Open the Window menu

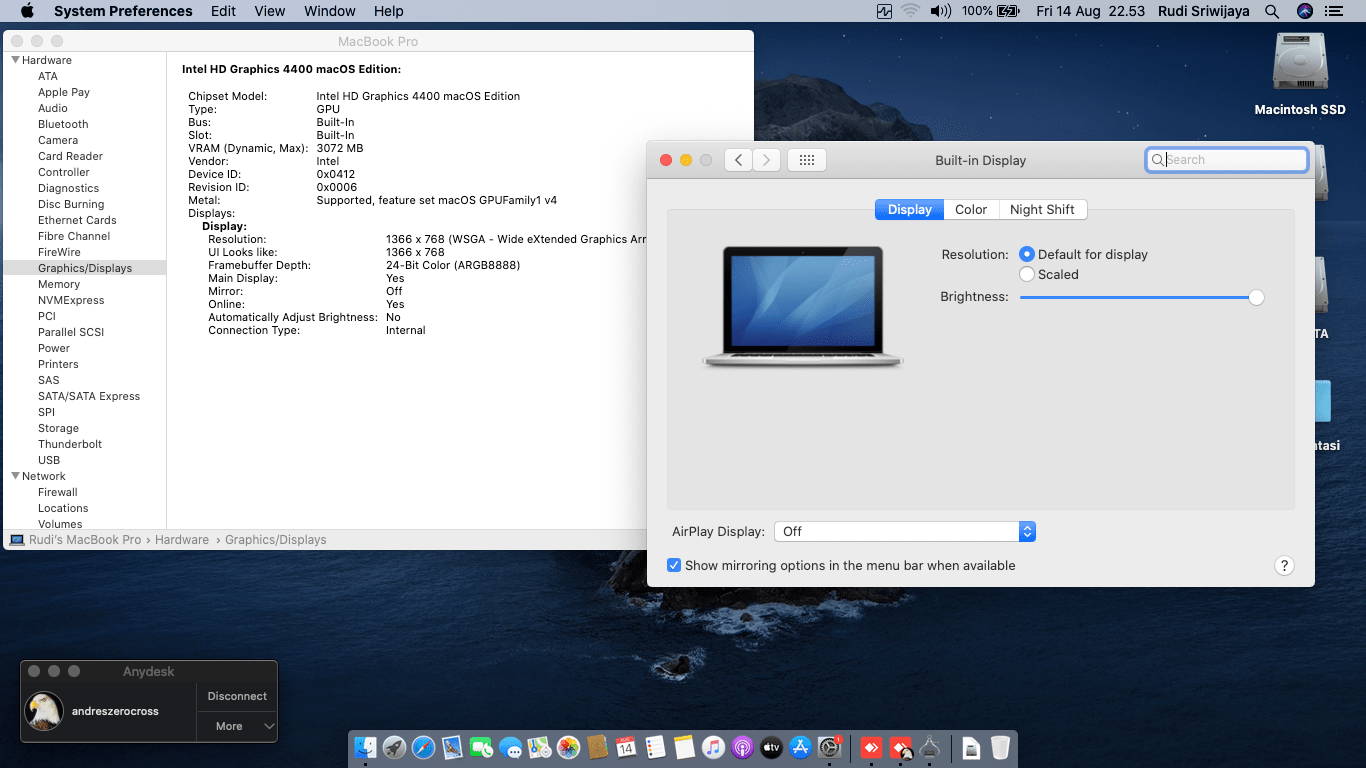click(329, 11)
